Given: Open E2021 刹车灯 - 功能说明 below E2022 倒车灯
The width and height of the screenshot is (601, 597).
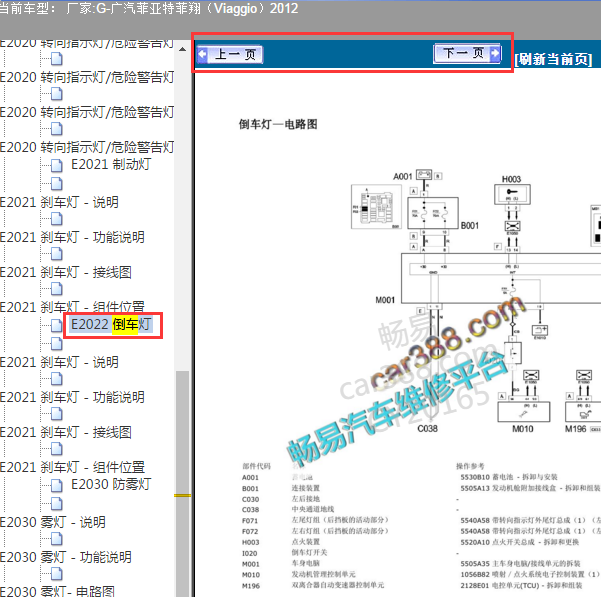Looking at the screenshot, I should pos(72,397).
